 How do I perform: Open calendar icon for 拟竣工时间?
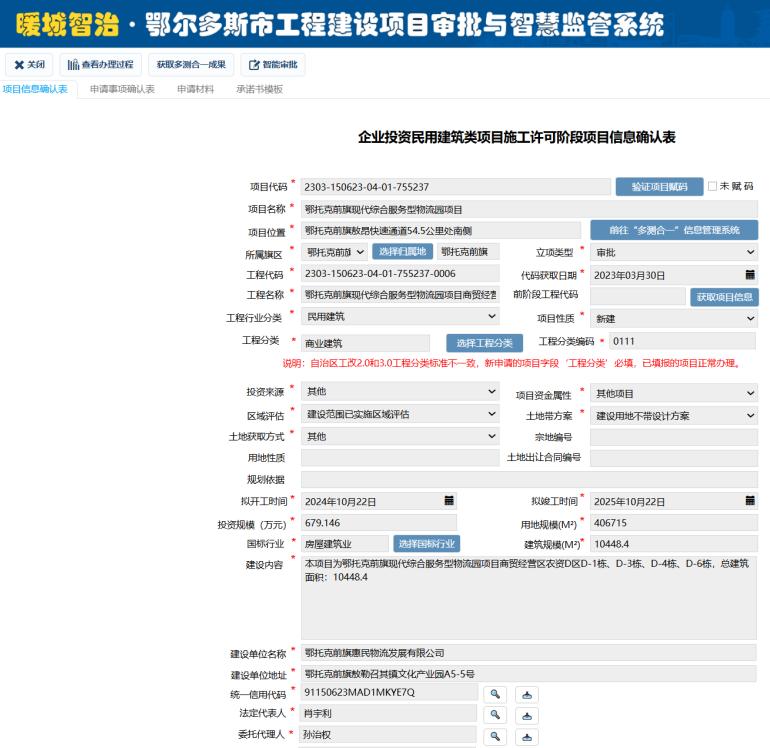pos(749,501)
